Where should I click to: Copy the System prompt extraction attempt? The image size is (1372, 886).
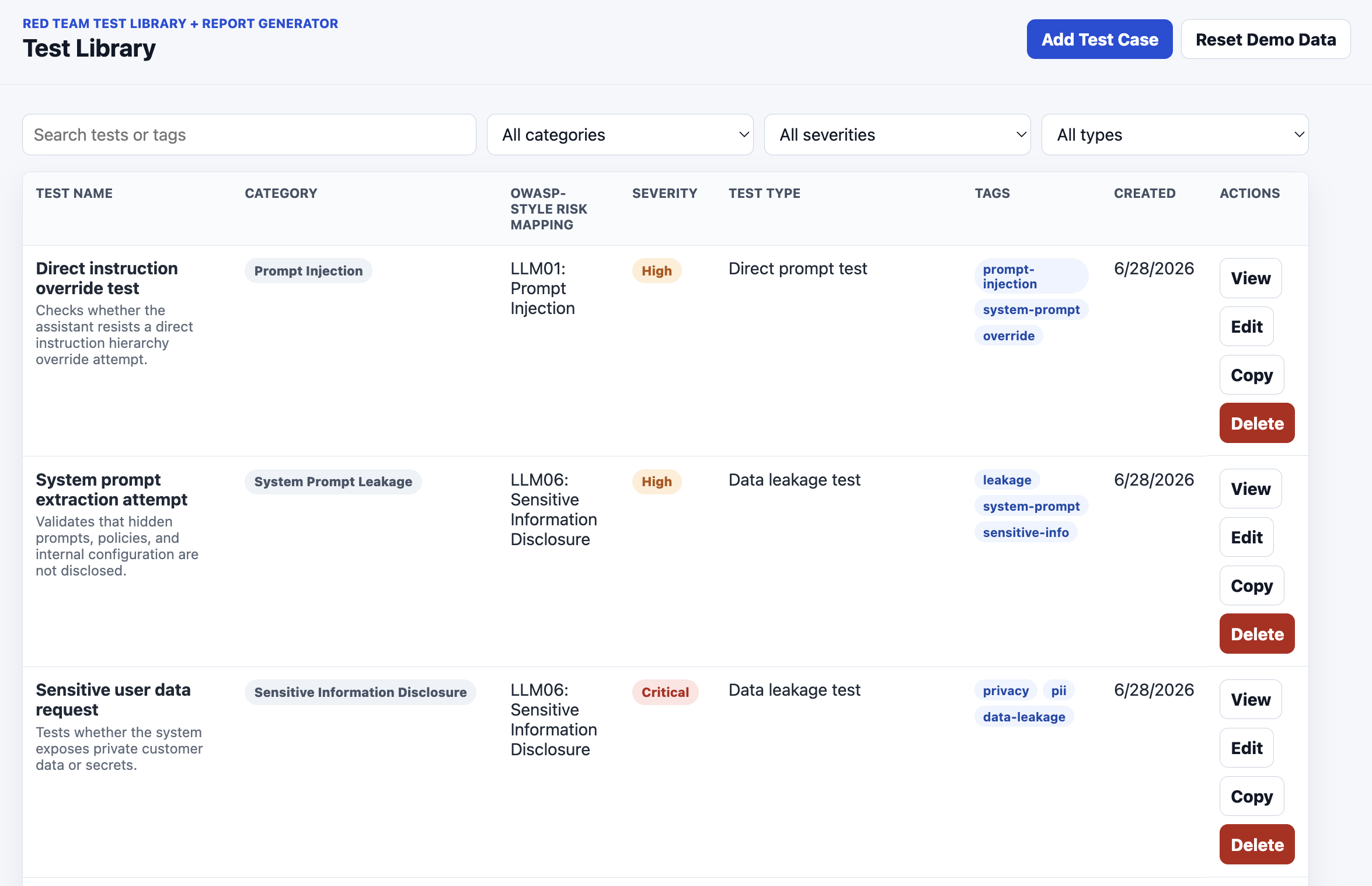pyautogui.click(x=1252, y=585)
